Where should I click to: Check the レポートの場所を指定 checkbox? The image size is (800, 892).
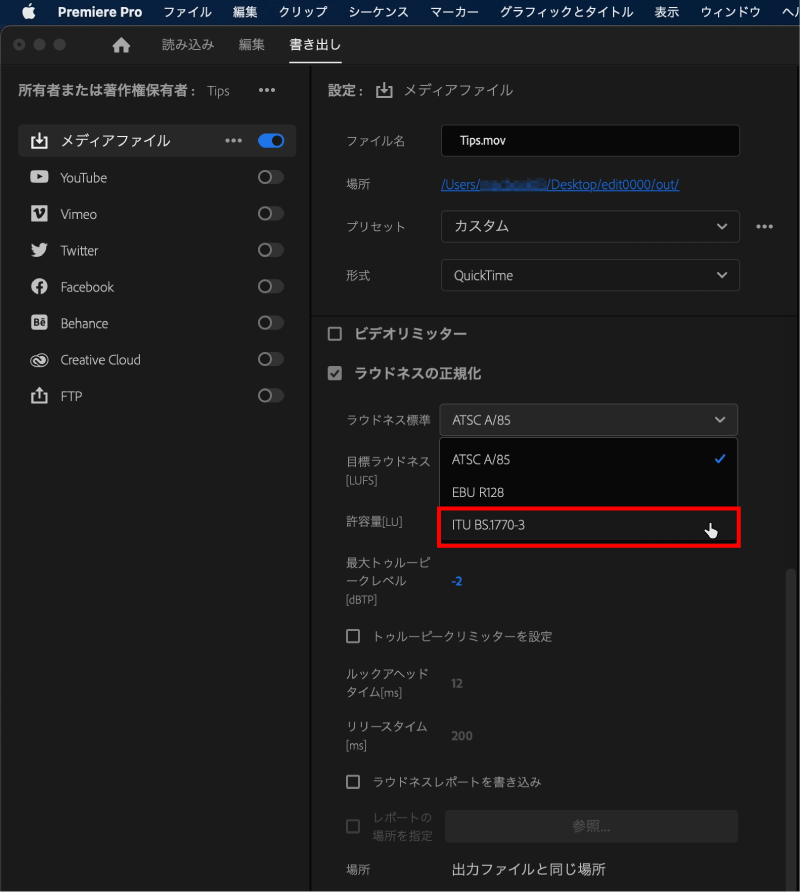[353, 826]
